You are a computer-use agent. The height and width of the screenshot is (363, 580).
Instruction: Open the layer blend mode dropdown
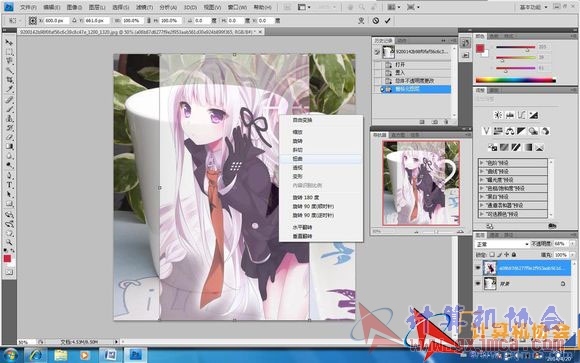tap(502, 244)
